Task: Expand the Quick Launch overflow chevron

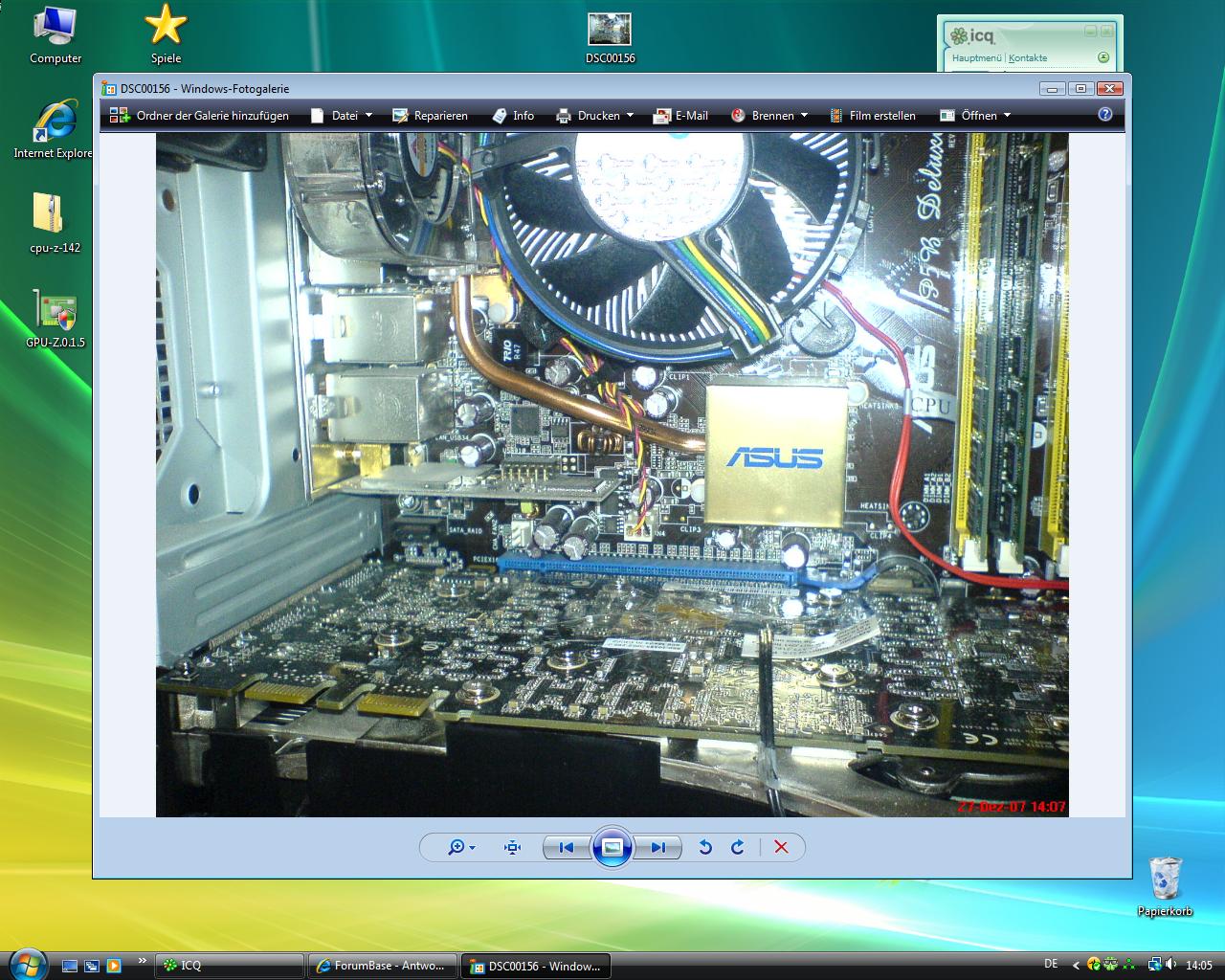Action: pyautogui.click(x=144, y=960)
